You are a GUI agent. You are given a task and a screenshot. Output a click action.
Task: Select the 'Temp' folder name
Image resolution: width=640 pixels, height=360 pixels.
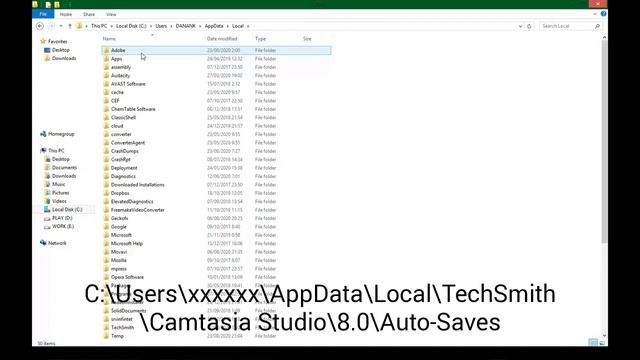117,336
